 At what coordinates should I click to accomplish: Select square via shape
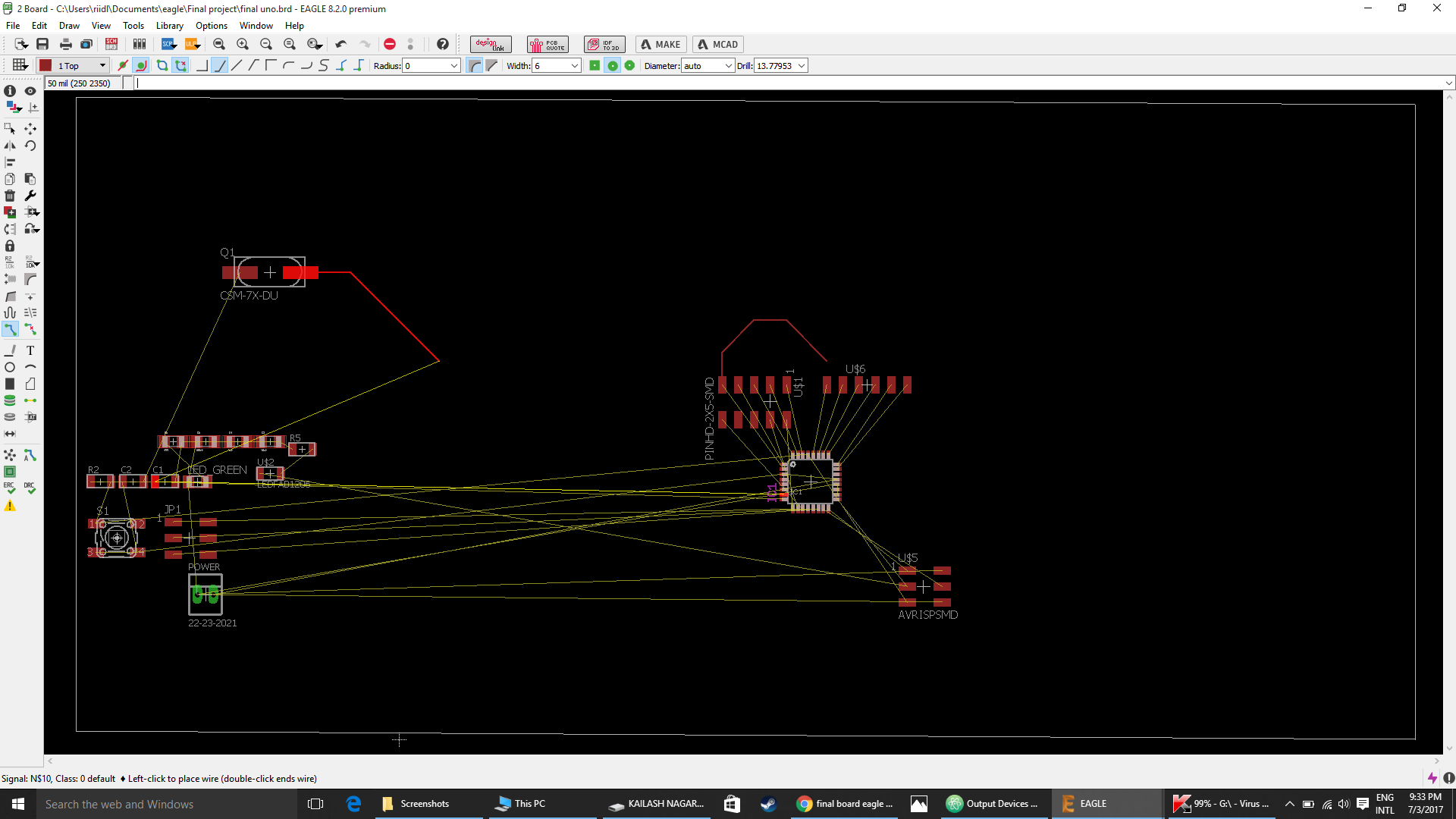click(595, 66)
